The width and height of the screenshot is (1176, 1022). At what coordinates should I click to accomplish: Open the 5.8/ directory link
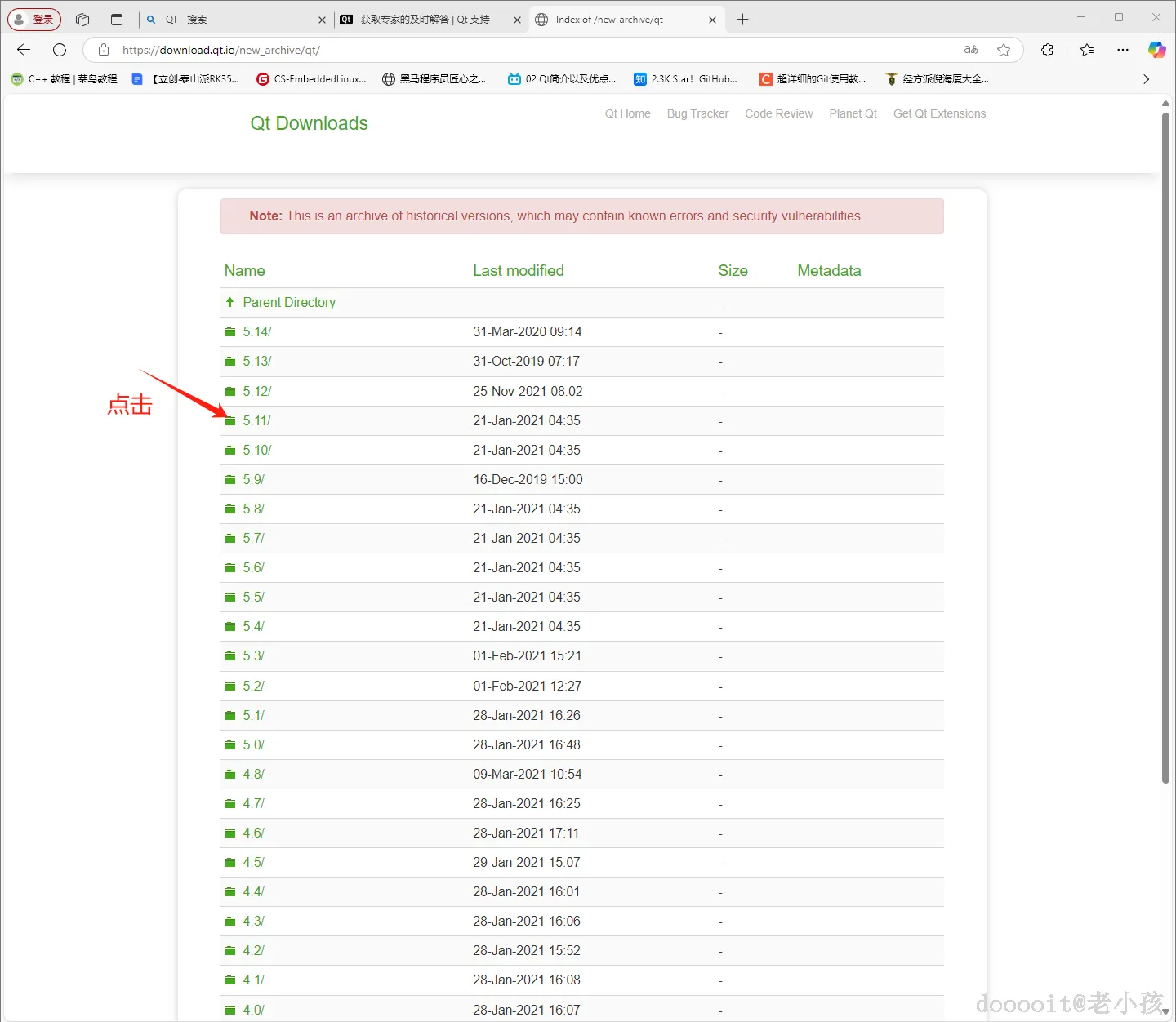(253, 509)
